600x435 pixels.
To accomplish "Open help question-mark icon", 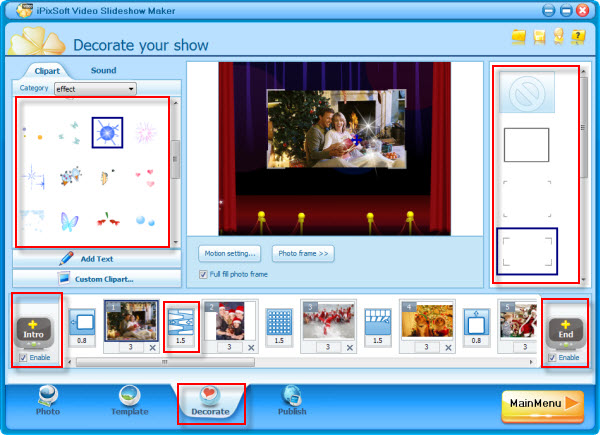I will pyautogui.click(x=578, y=37).
